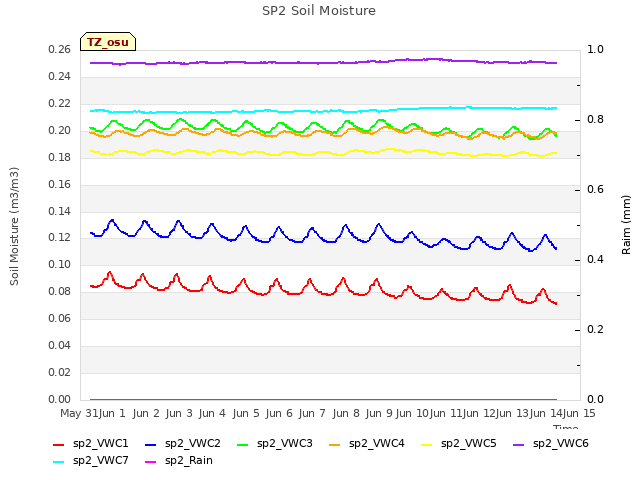Select the sp2_VWC3 legend label
The width and height of the screenshot is (640, 480).
284,444
